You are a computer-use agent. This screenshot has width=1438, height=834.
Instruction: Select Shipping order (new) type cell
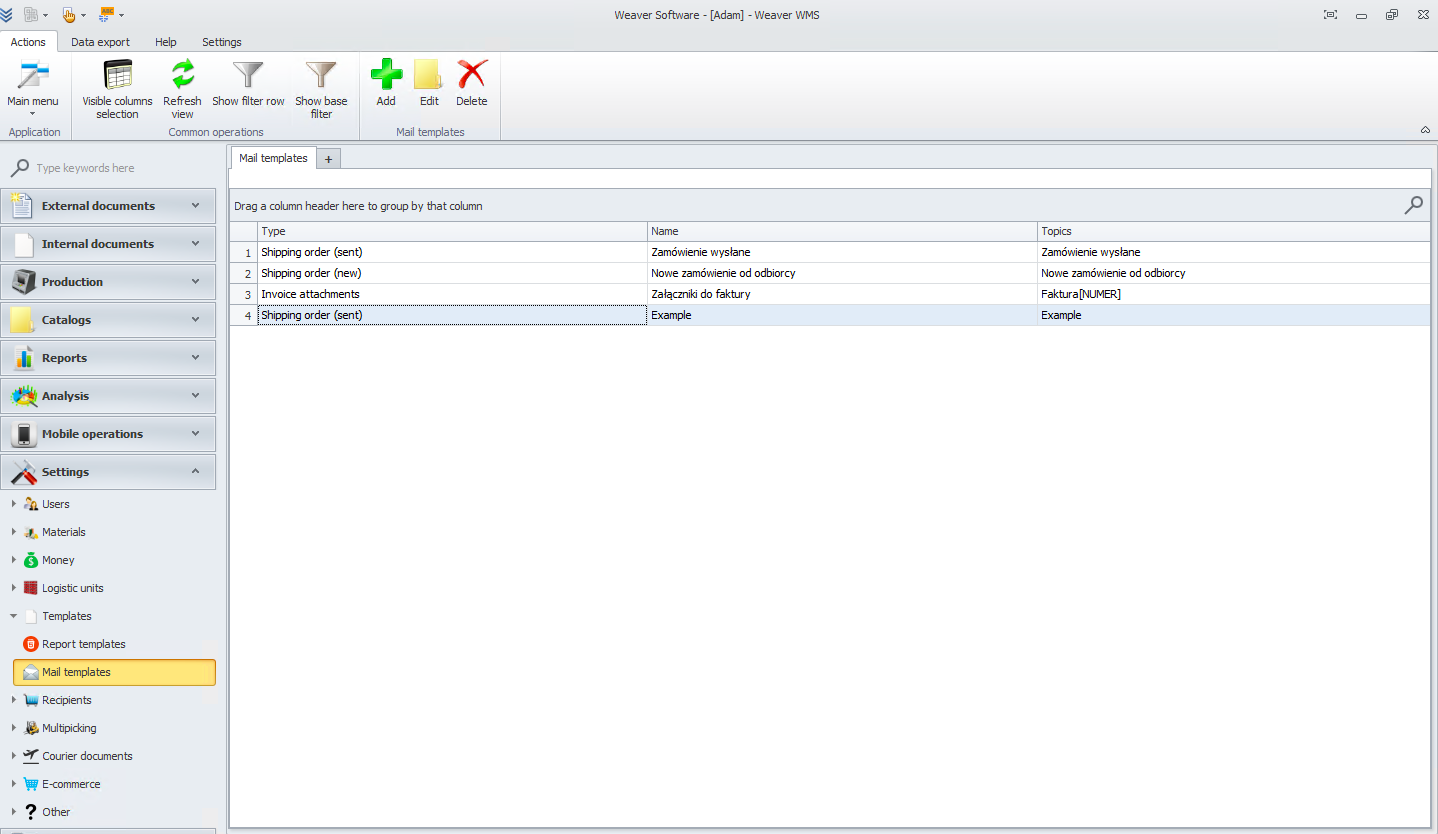click(x=452, y=273)
